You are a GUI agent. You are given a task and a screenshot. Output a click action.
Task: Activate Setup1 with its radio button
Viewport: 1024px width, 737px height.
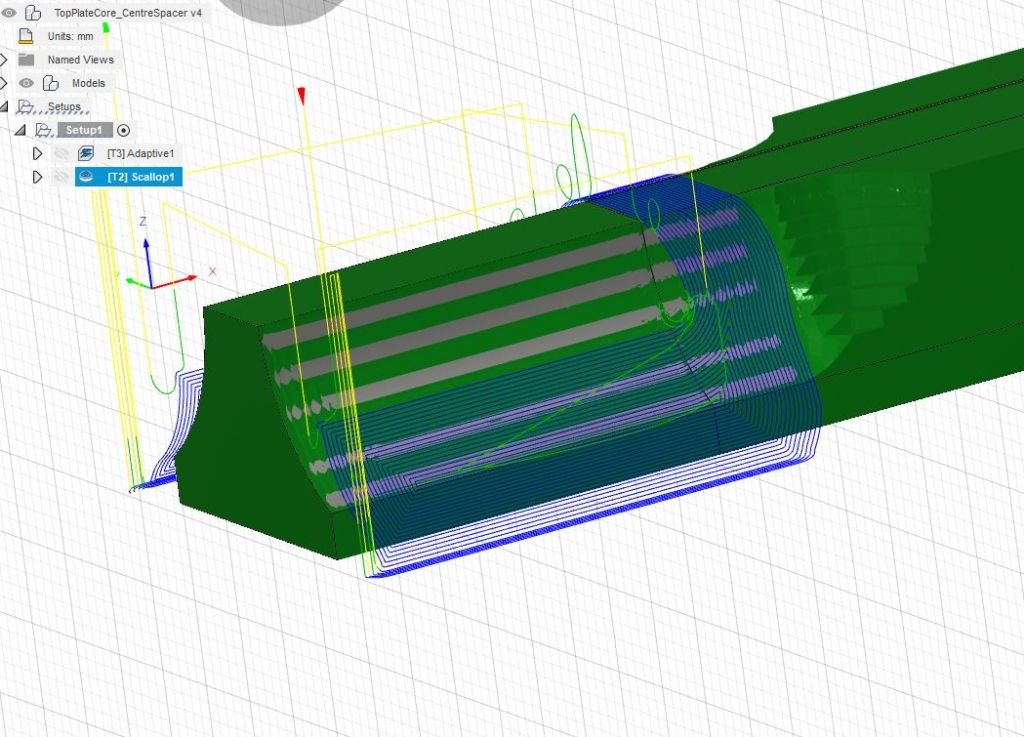[123, 130]
